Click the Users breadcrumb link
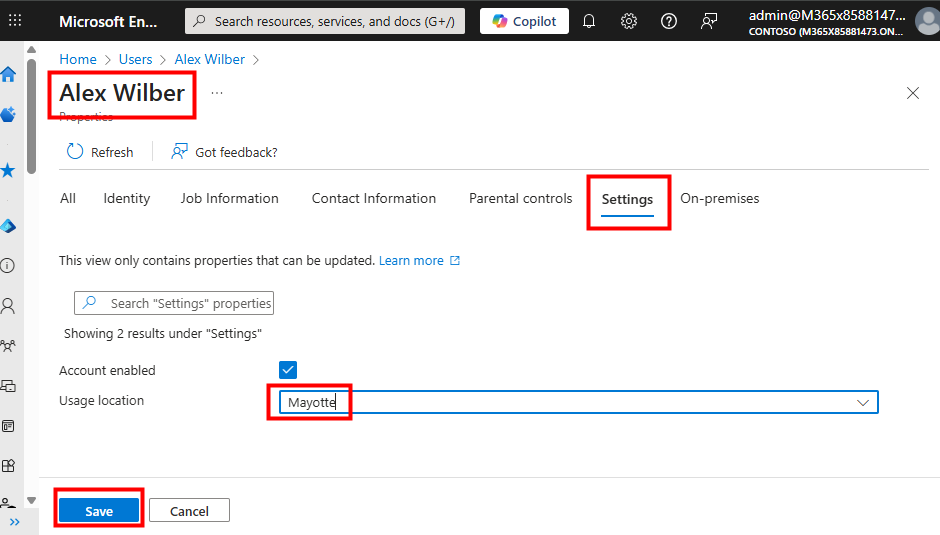 click(136, 59)
